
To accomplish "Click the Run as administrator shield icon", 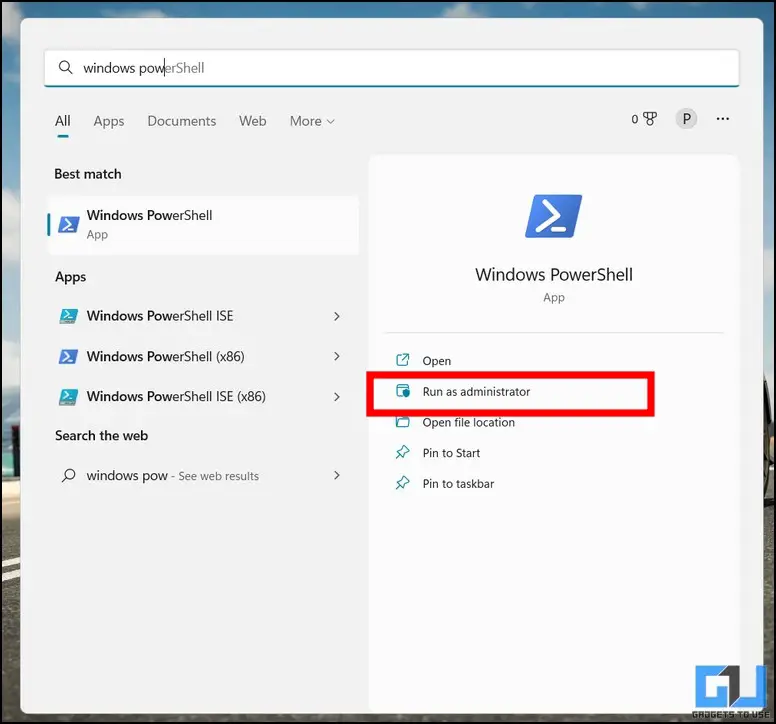I will coord(403,391).
